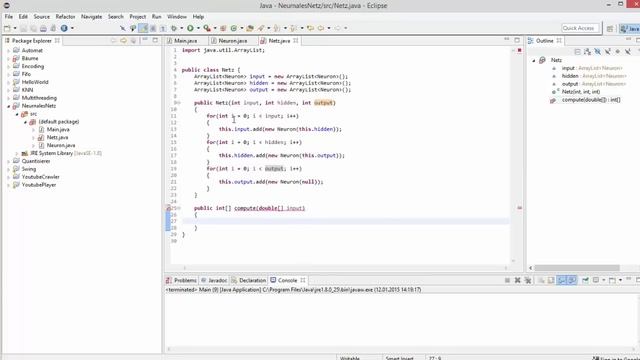Click the Last Edit Location arrow icon
The height and width of the screenshot is (360, 640).
(x=311, y=28)
